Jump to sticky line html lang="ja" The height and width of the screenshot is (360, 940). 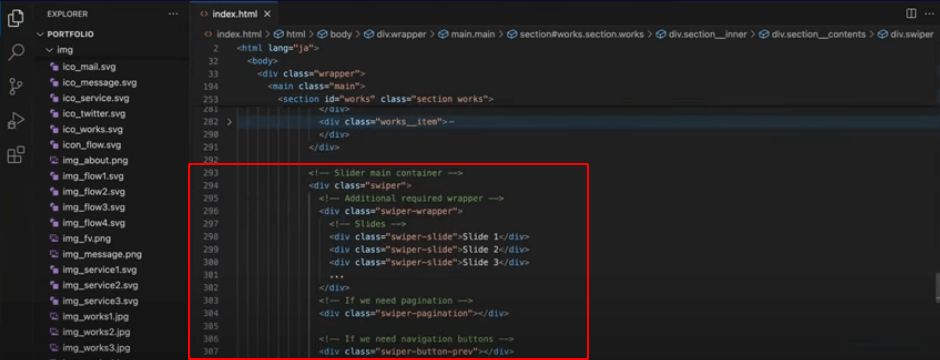point(278,48)
